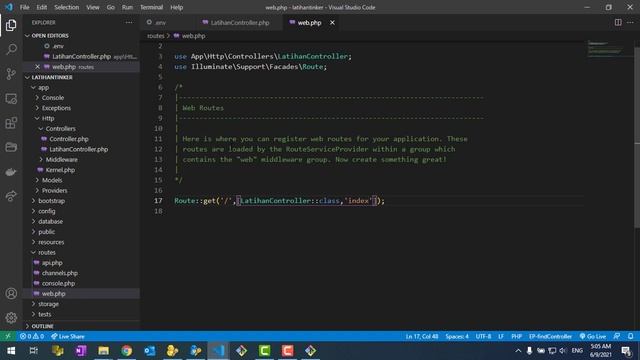Screen dimensions: 640x360
Task: Expand the bootstrap folder
Action: 82,201
